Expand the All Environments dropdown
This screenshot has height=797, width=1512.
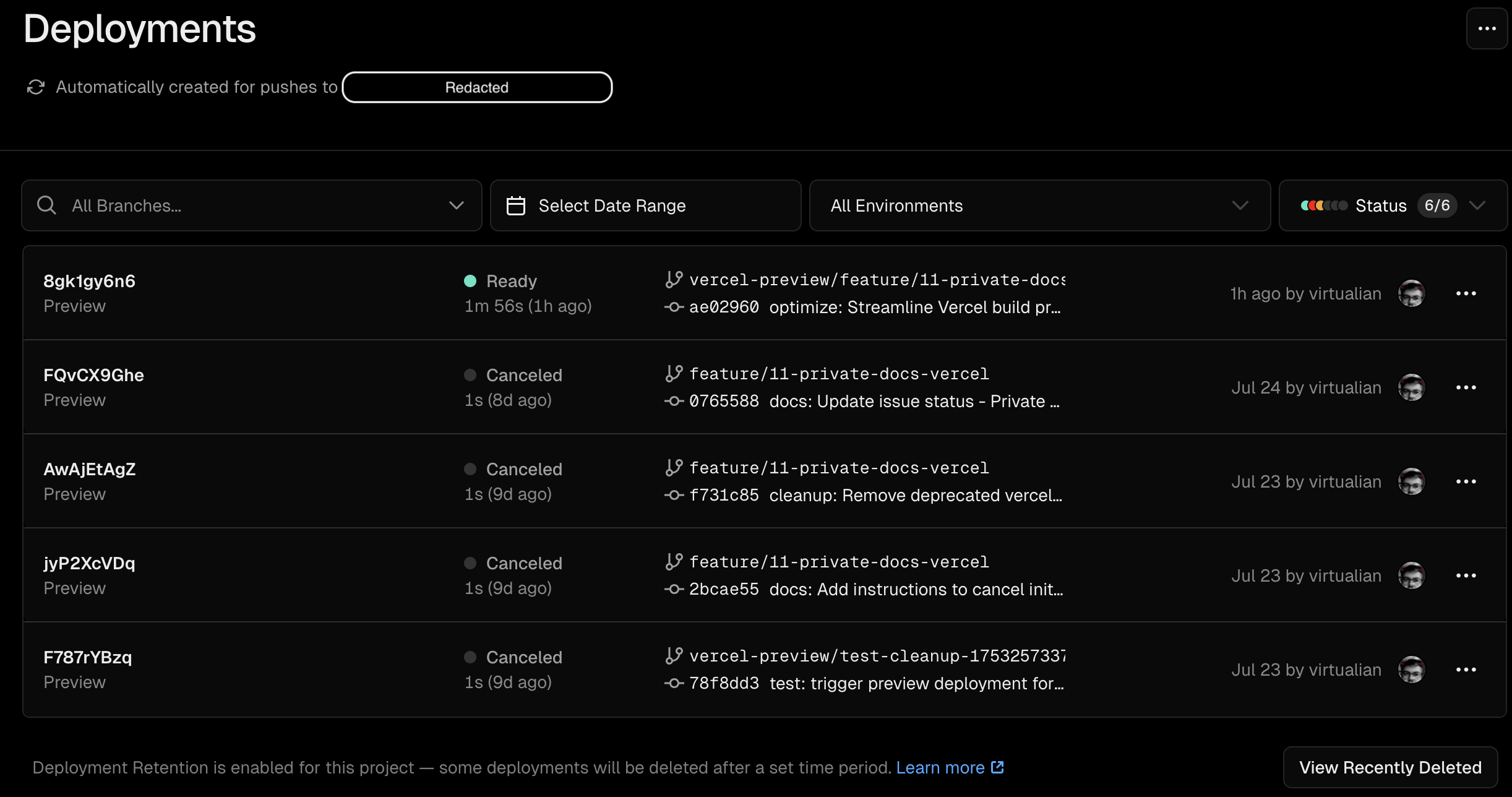1240,205
